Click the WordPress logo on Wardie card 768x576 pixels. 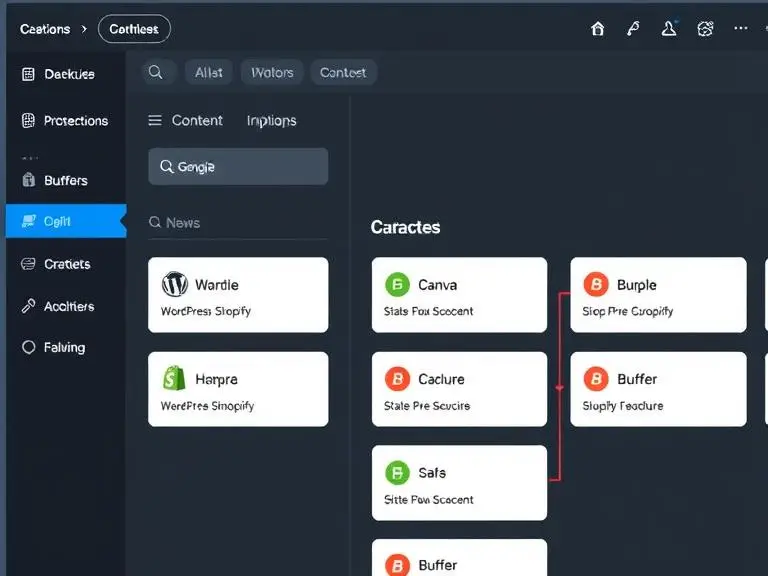point(175,284)
